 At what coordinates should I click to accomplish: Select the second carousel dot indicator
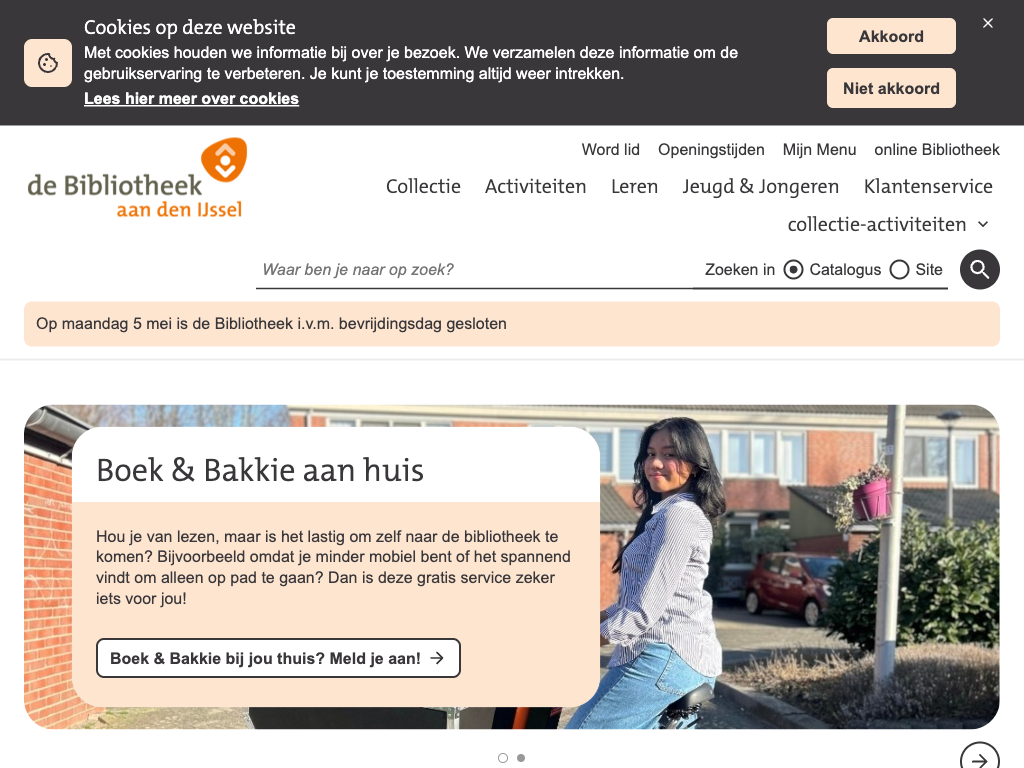point(521,758)
